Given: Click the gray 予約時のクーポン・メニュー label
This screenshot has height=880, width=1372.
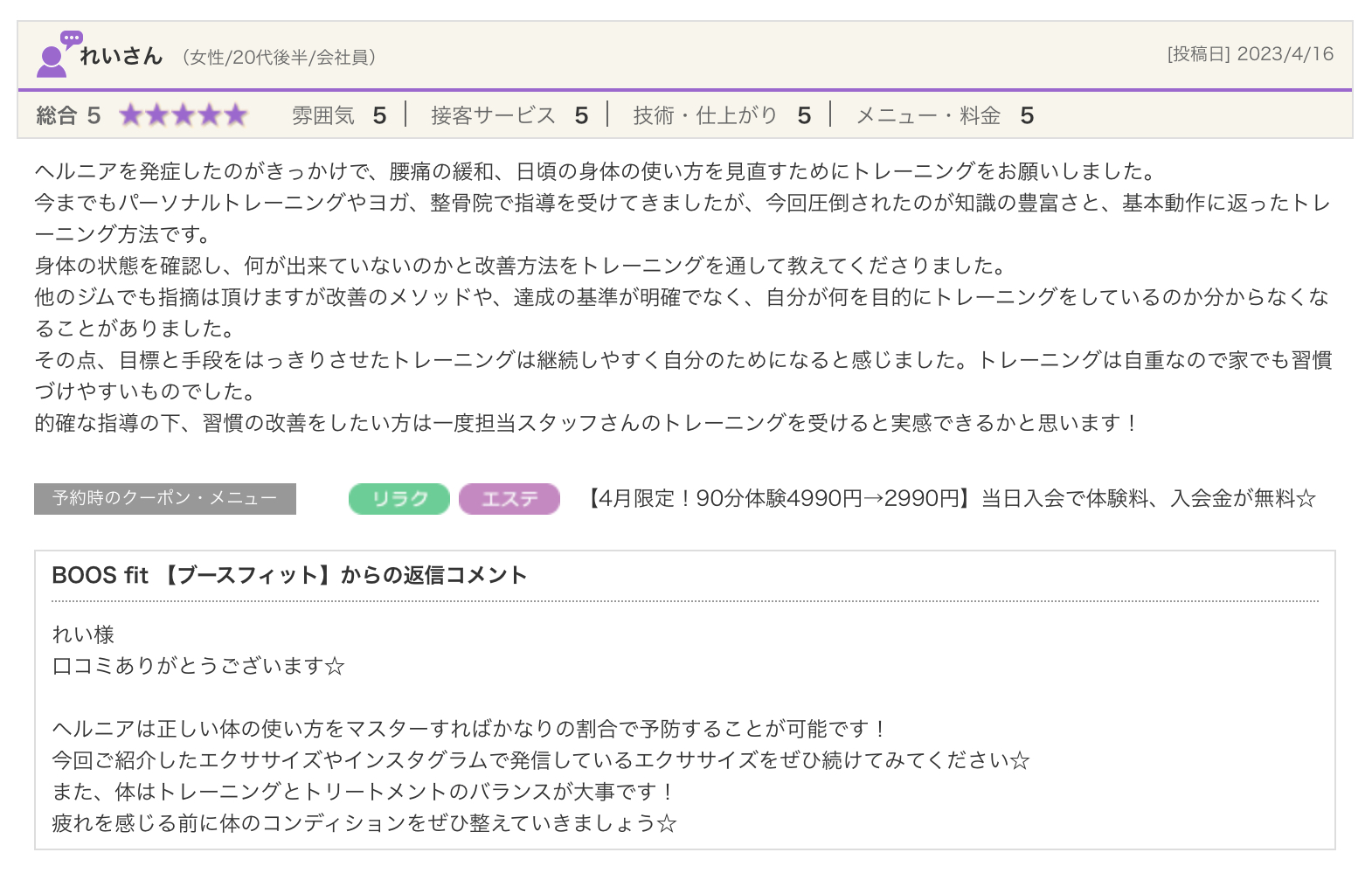Looking at the screenshot, I should (165, 499).
